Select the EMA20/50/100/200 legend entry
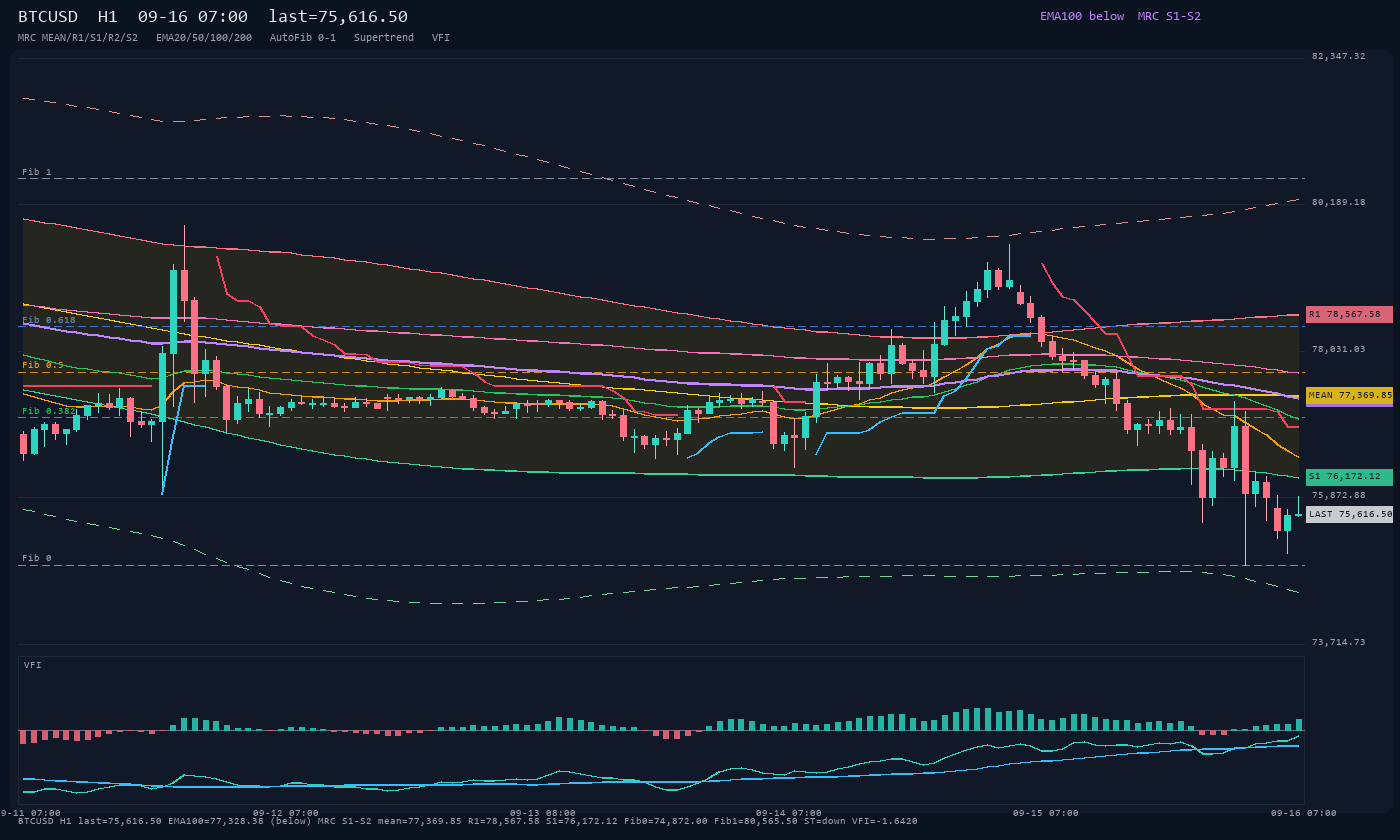The width and height of the screenshot is (1400, 840). point(204,37)
